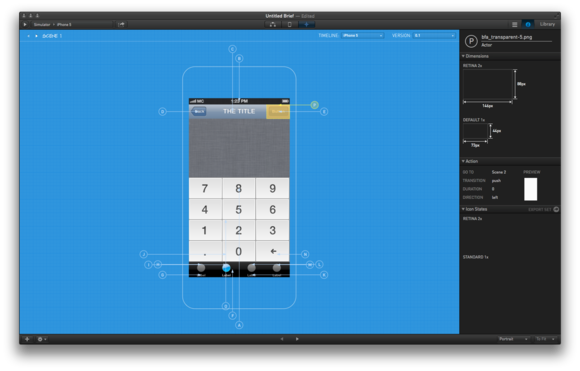Click the transition preview thumbnail
The image size is (580, 371).
(530, 189)
